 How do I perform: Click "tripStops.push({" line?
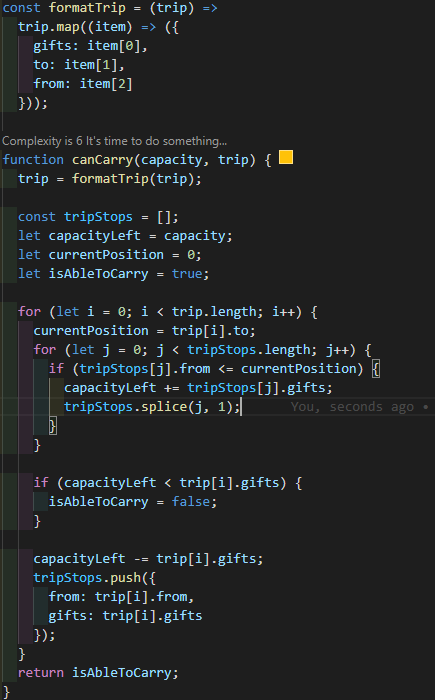95,578
